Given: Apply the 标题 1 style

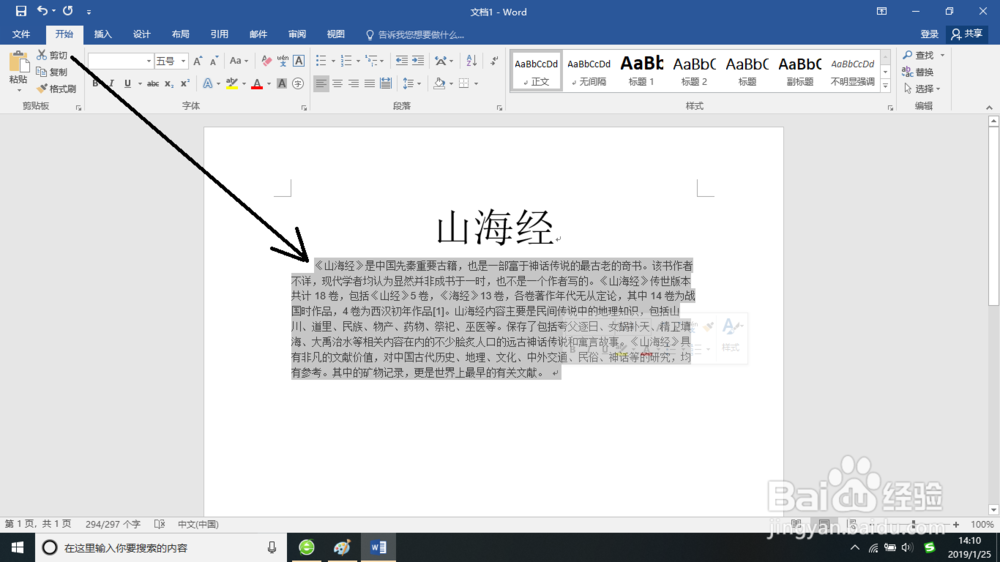Looking at the screenshot, I should pos(641,70).
